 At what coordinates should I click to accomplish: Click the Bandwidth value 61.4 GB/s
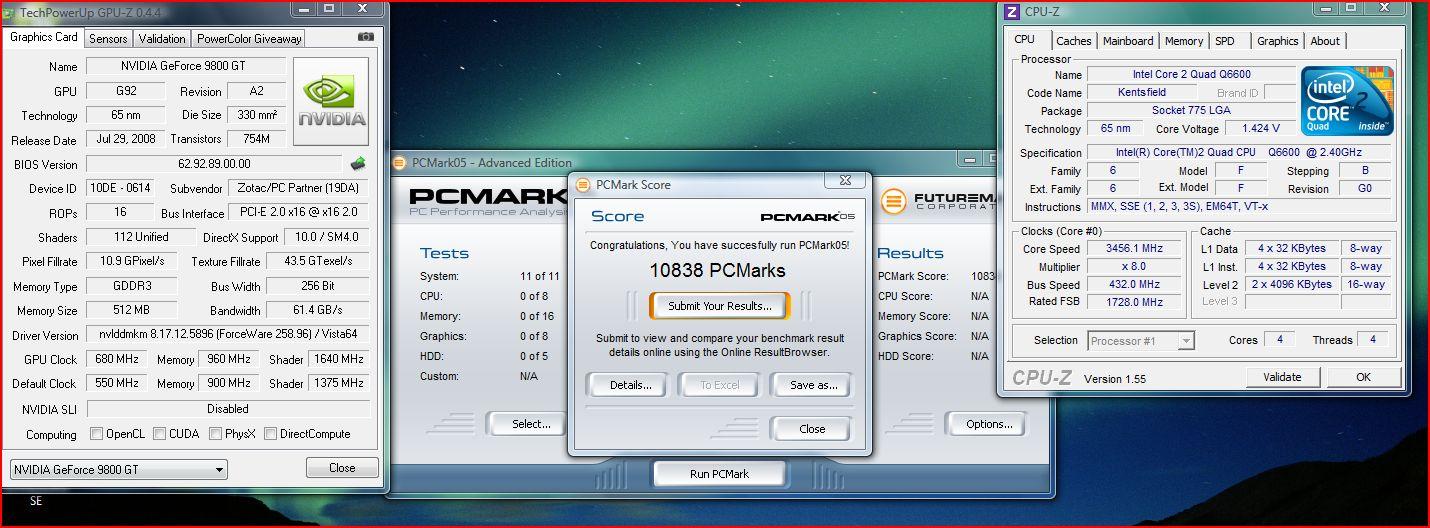319,310
